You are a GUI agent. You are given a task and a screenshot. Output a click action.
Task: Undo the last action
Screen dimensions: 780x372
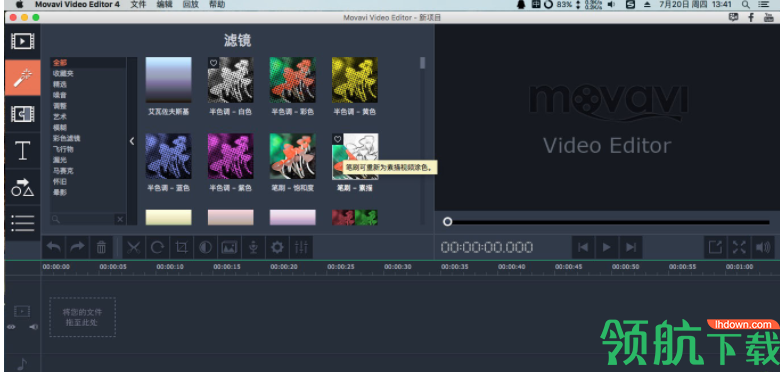point(54,247)
